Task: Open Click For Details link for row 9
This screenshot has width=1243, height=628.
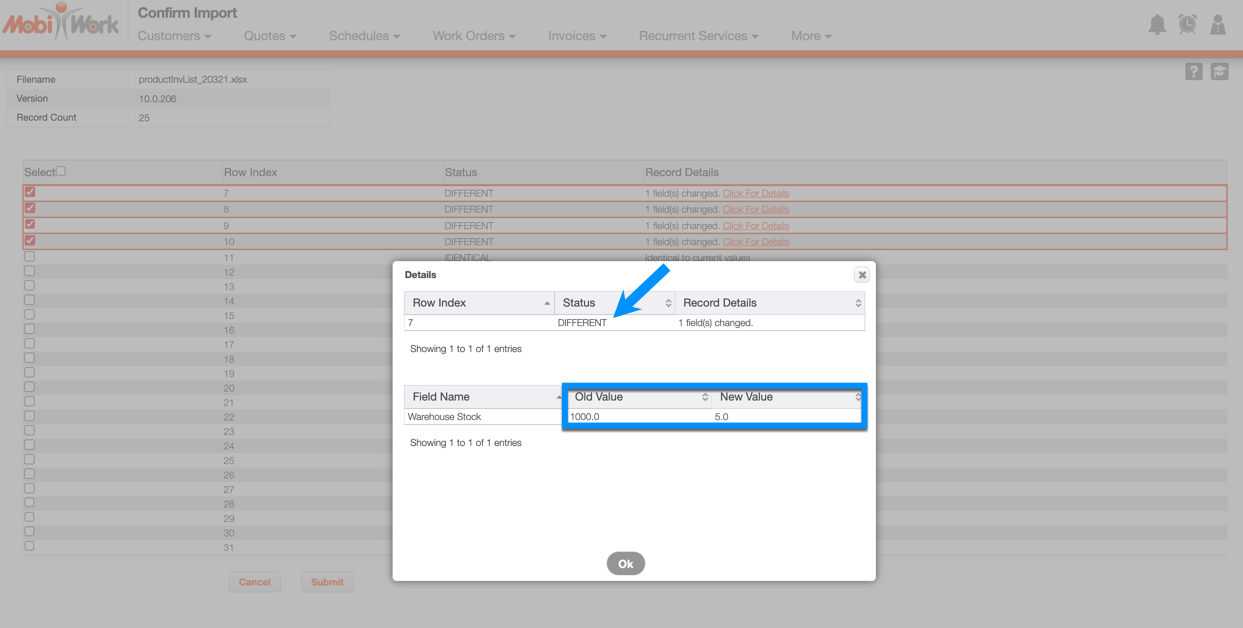Action: (756, 226)
